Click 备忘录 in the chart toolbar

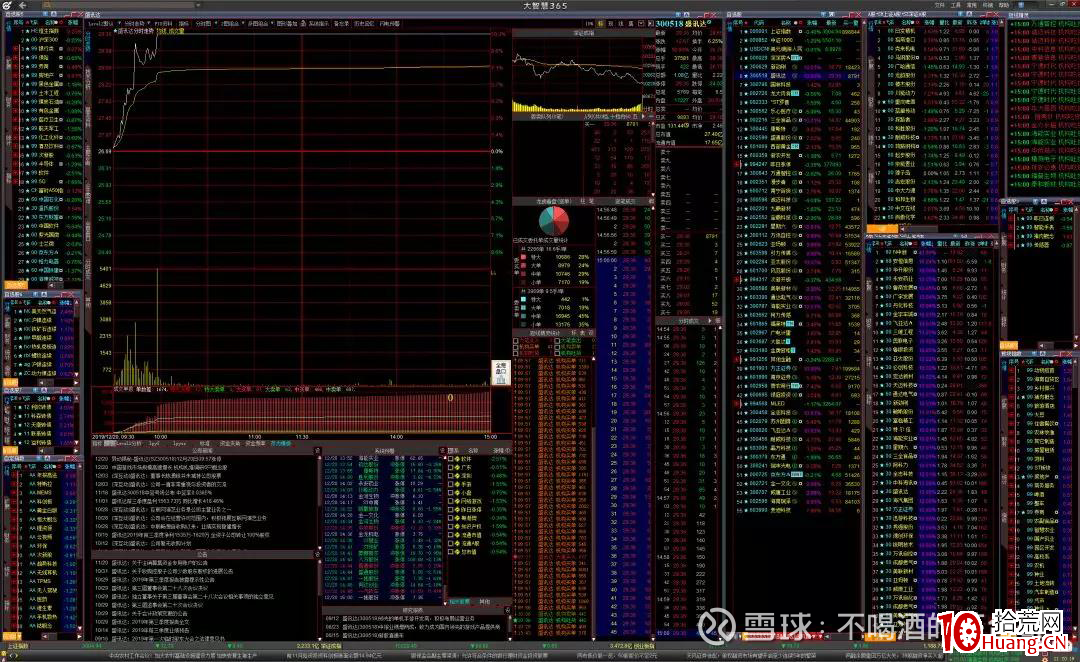[341, 23]
